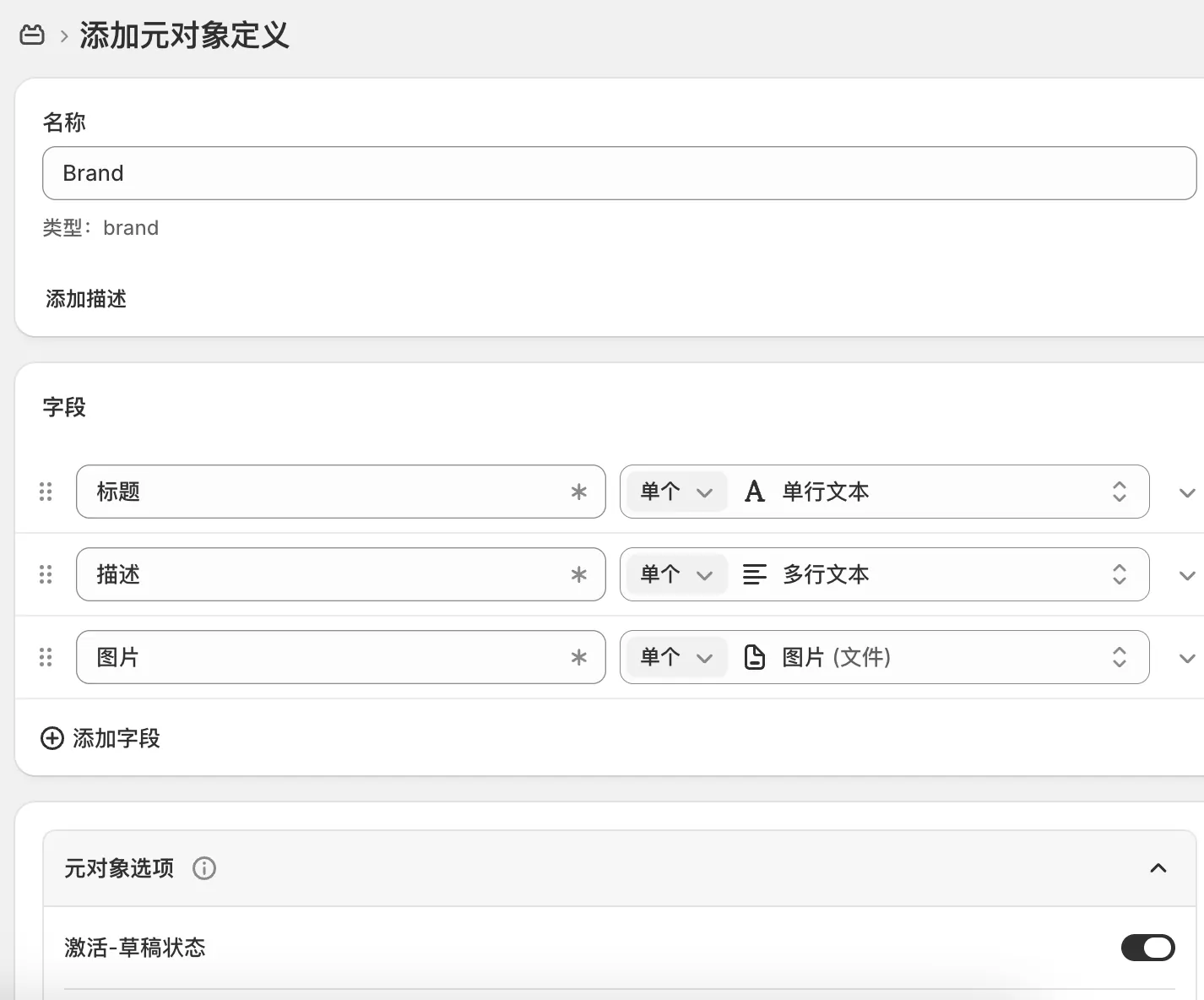Open the 单个 dropdown in 标题 row

[x=676, y=492]
